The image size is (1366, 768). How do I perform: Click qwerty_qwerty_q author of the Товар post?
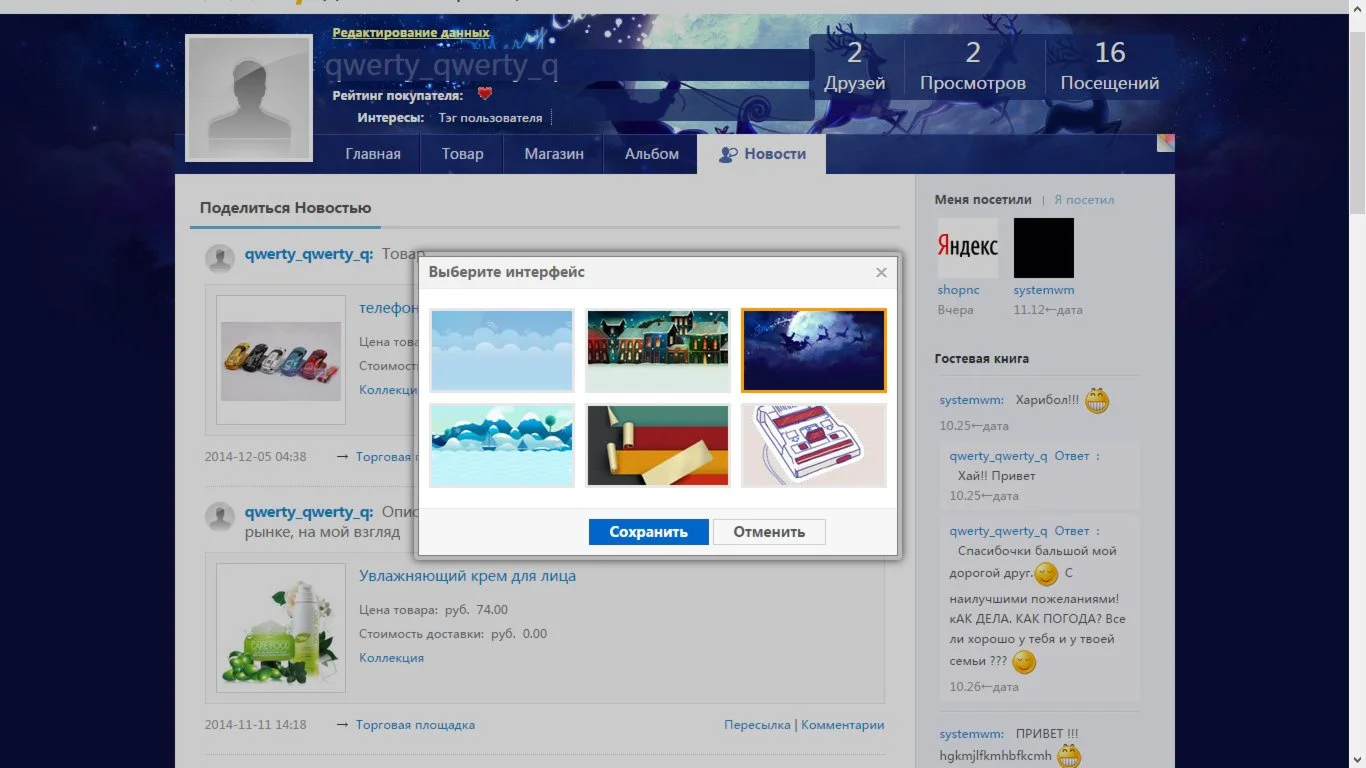[309, 254]
